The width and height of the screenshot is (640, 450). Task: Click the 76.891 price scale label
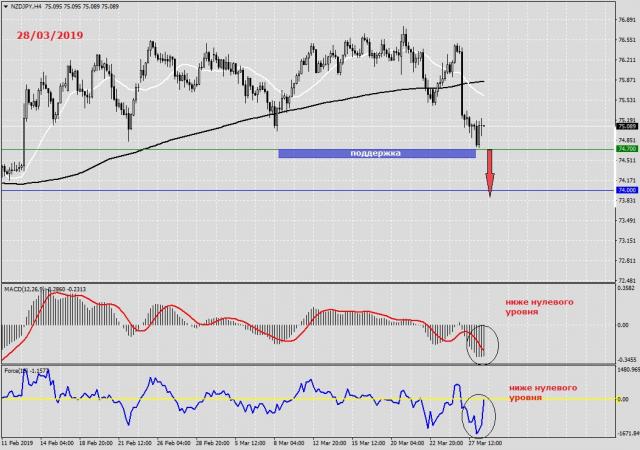click(x=627, y=20)
